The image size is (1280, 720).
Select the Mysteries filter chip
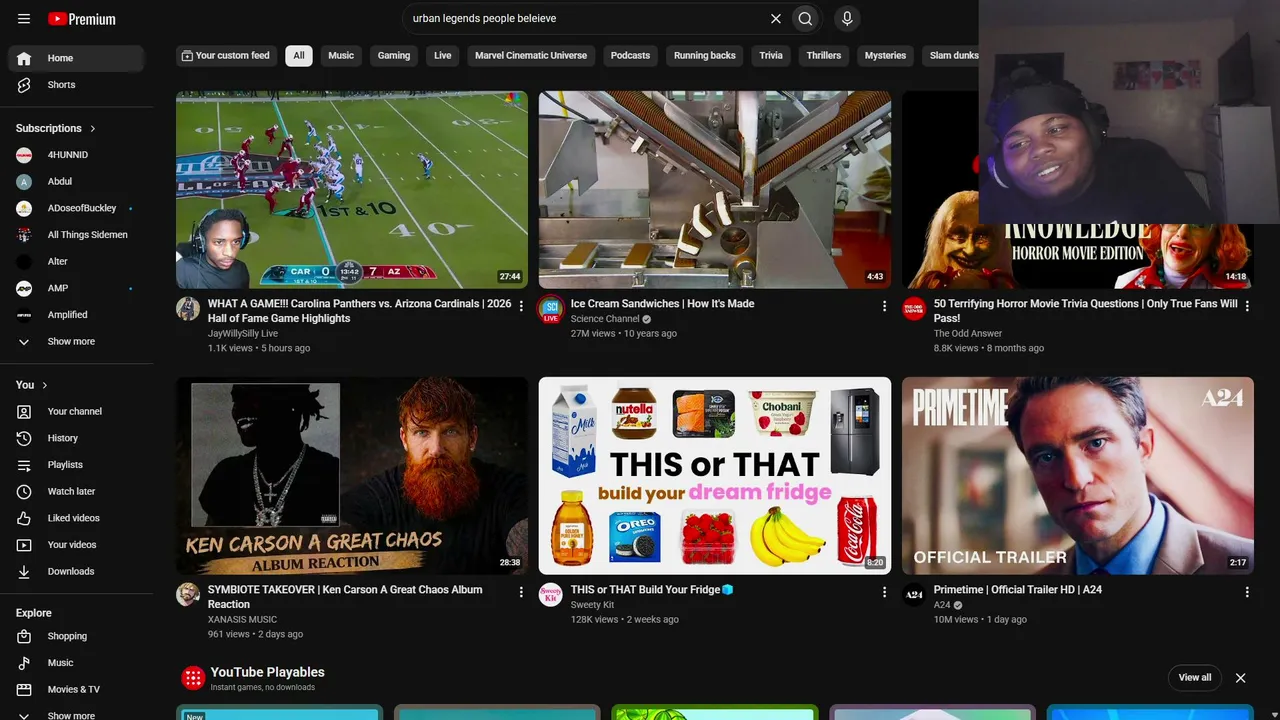(x=885, y=56)
